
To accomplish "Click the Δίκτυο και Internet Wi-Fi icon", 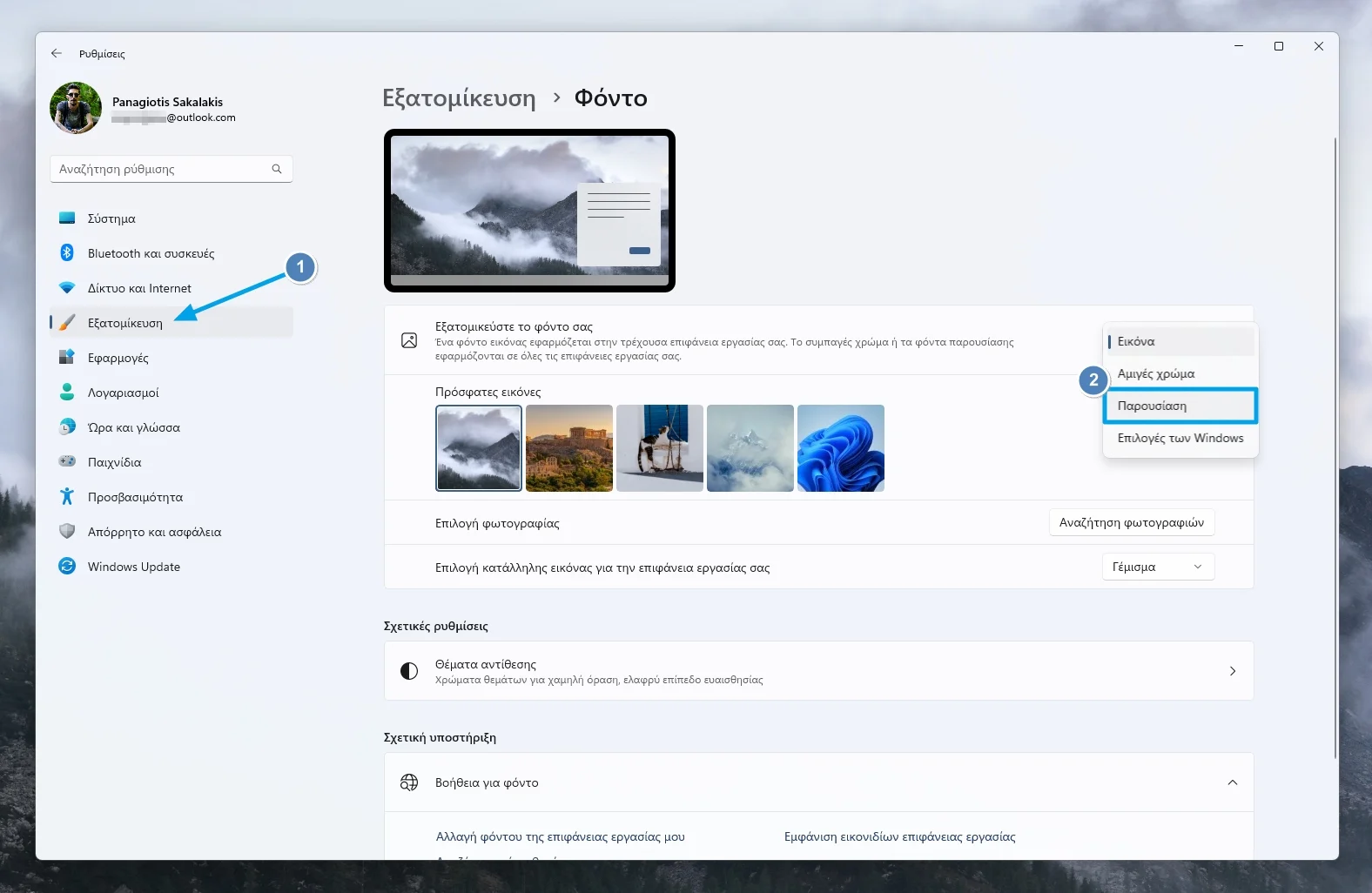I will click(x=67, y=288).
